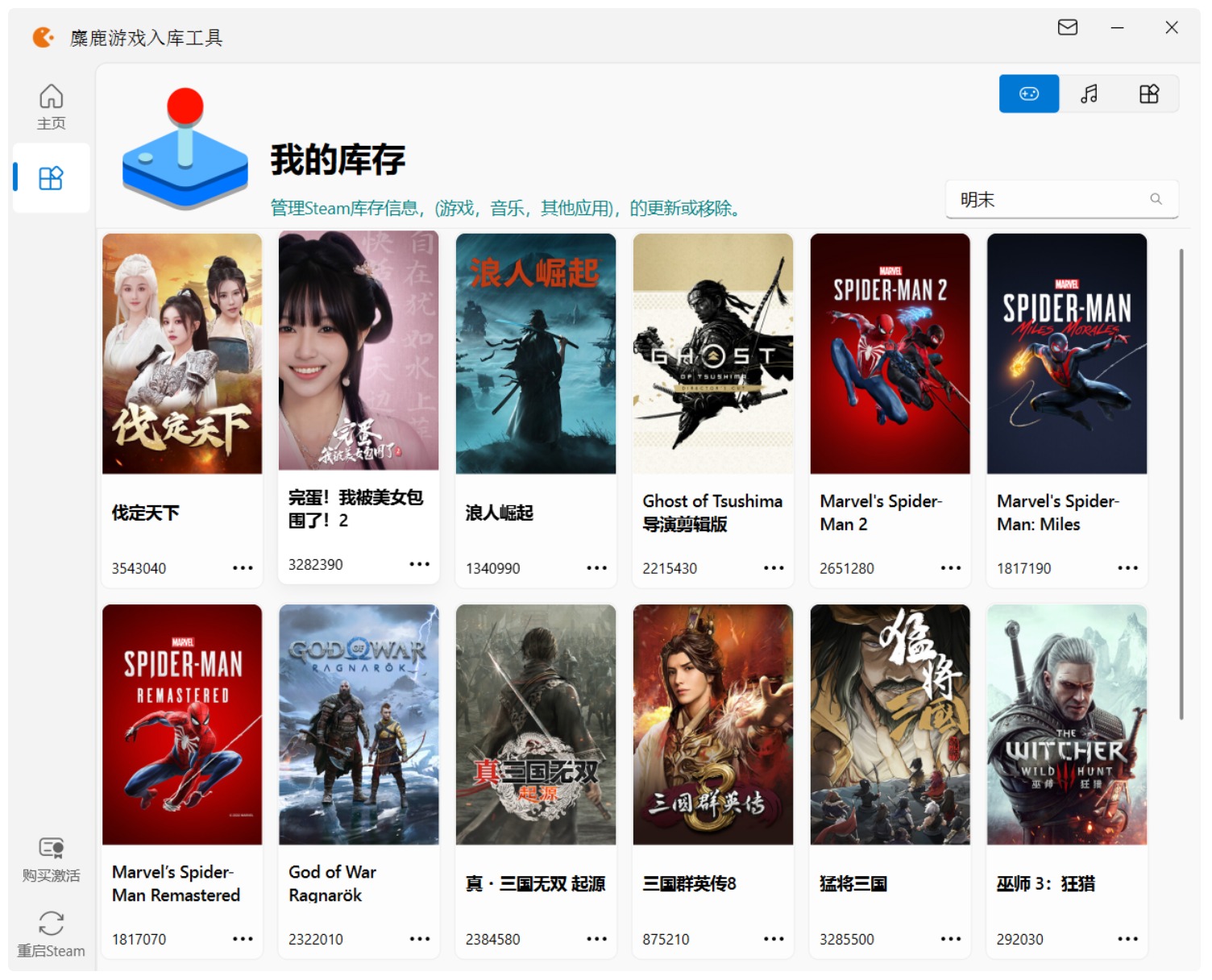Click the app ID 1340990
Screen dimensions: 1212x980
[493, 568]
